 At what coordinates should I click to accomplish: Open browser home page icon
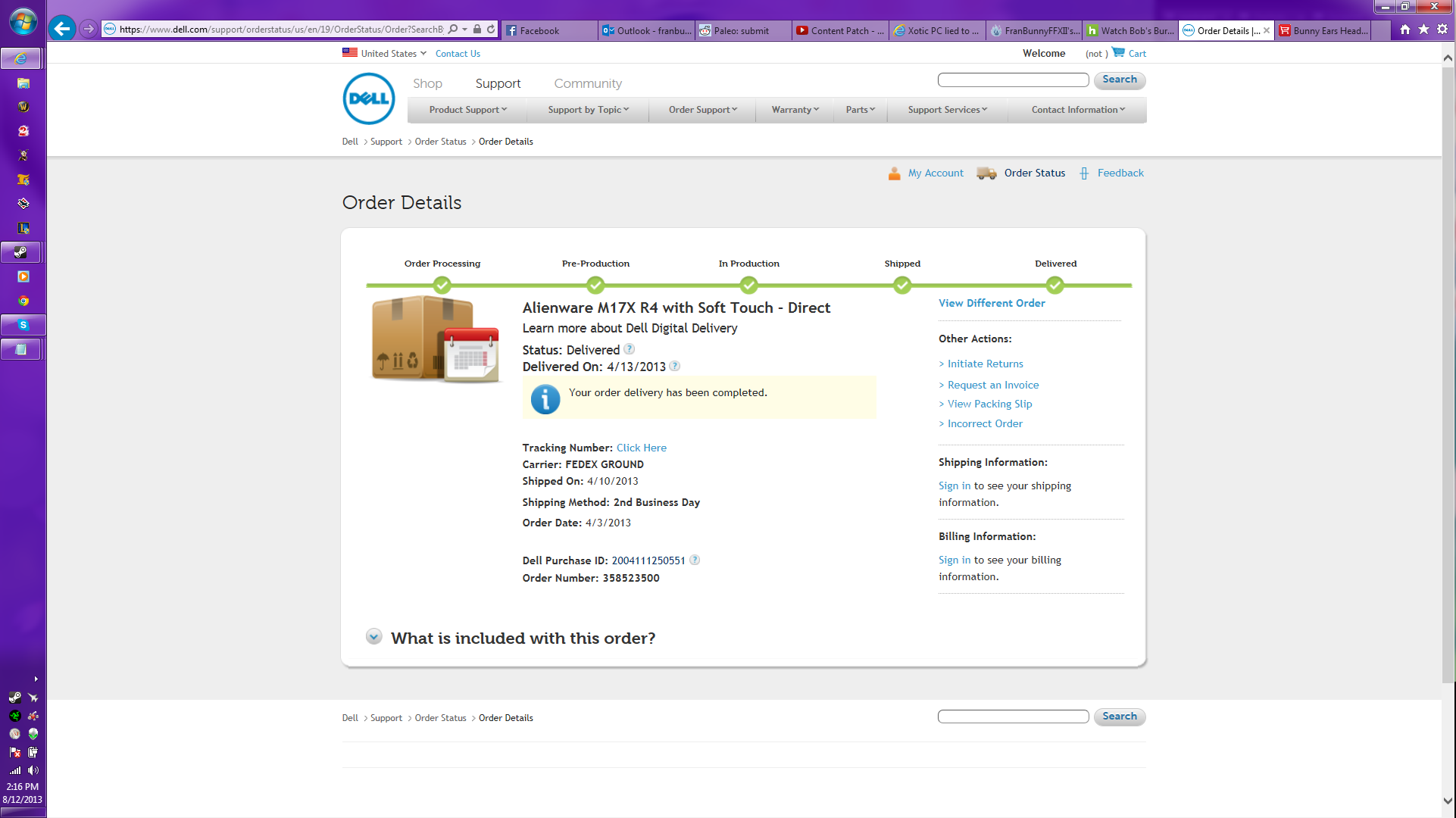[1405, 30]
